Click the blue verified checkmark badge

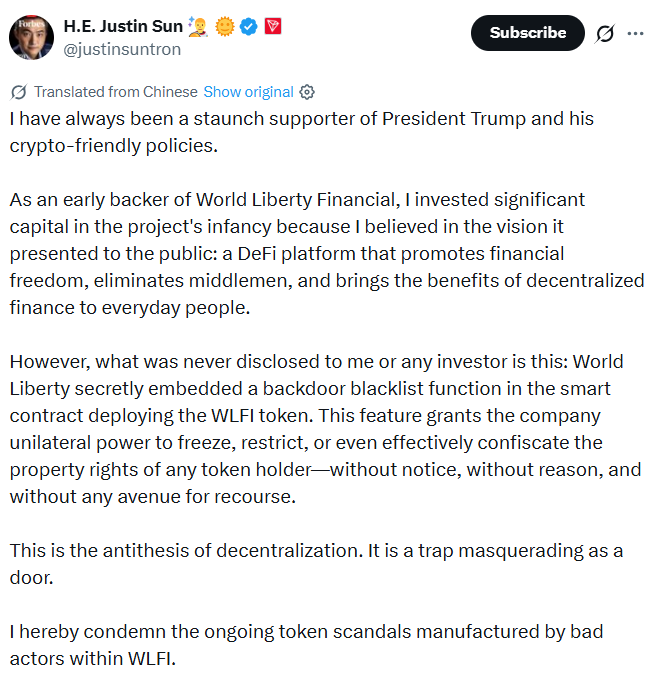247,25
